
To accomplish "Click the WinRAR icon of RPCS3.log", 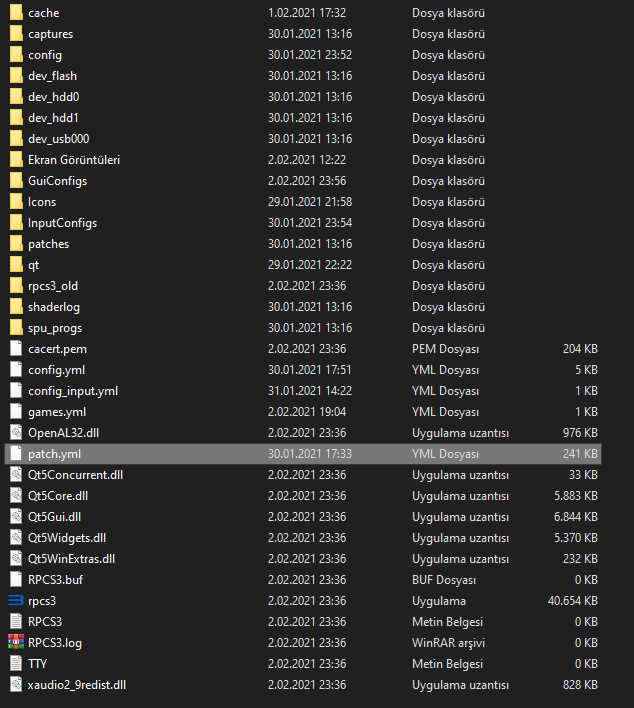I will 16,643.
